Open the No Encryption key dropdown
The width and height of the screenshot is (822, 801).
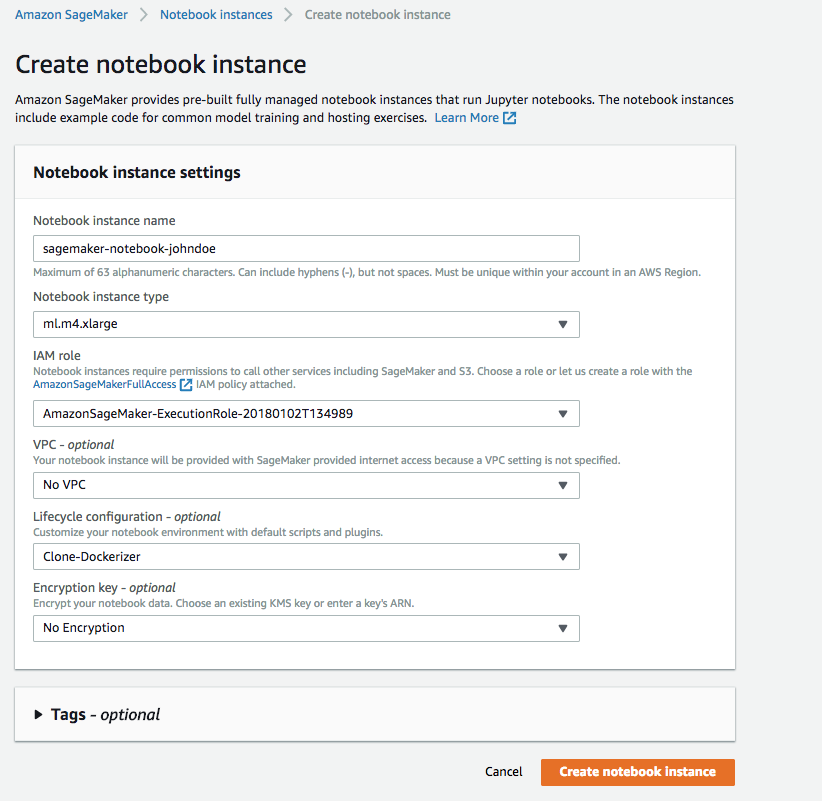pyautogui.click(x=306, y=628)
